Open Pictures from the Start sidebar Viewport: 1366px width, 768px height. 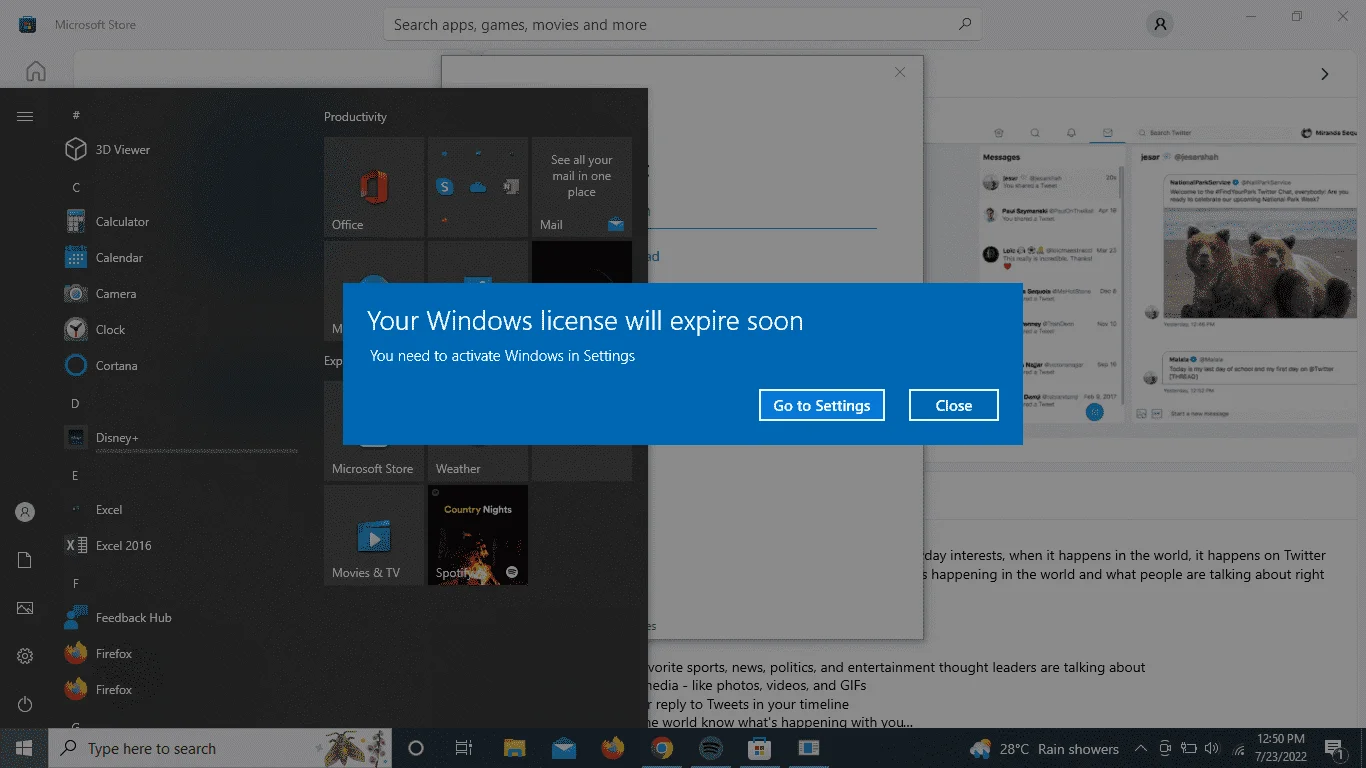pos(25,608)
